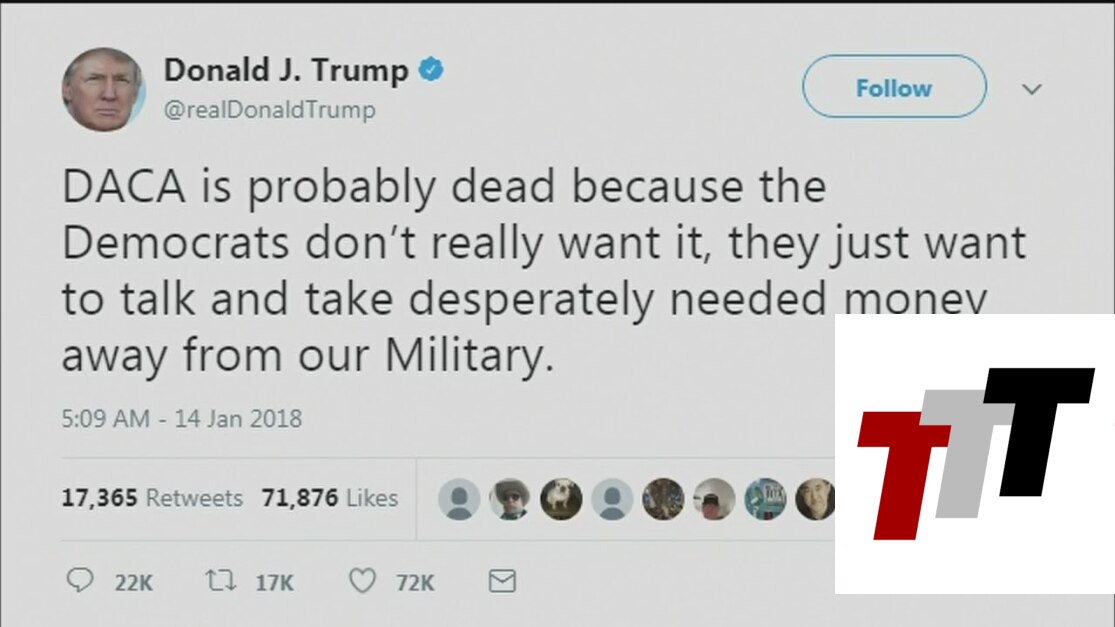The width and height of the screenshot is (1115, 627).
Task: Click the liker avatar showing a dog
Action: click(561, 498)
